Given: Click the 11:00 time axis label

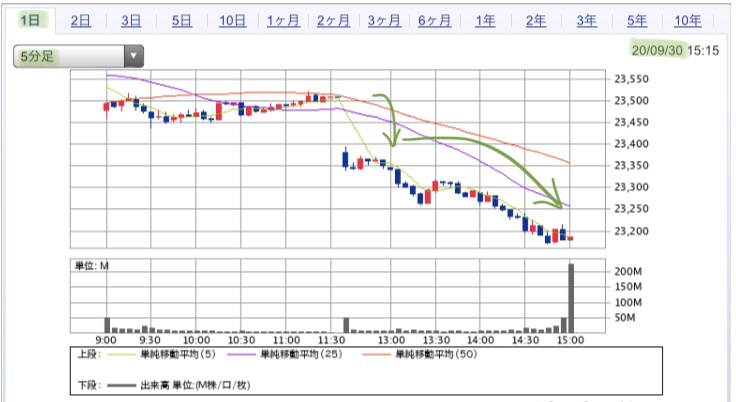Looking at the screenshot, I should click(286, 340).
